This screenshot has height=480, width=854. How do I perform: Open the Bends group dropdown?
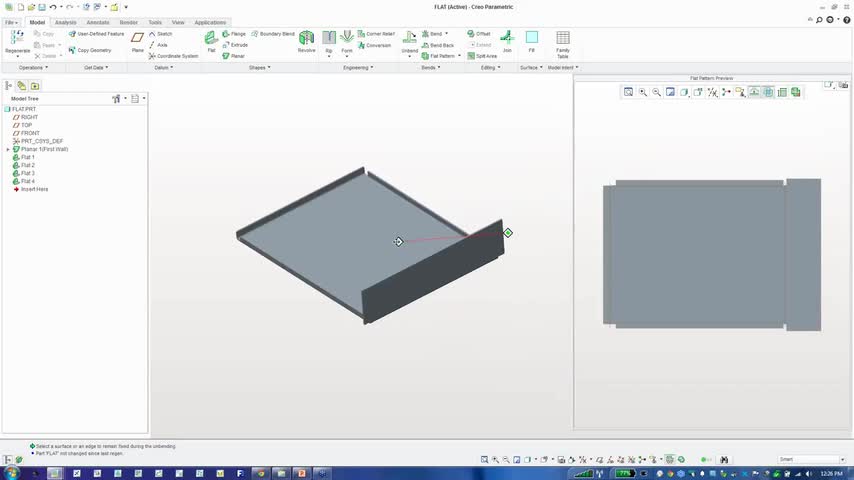[x=430, y=68]
